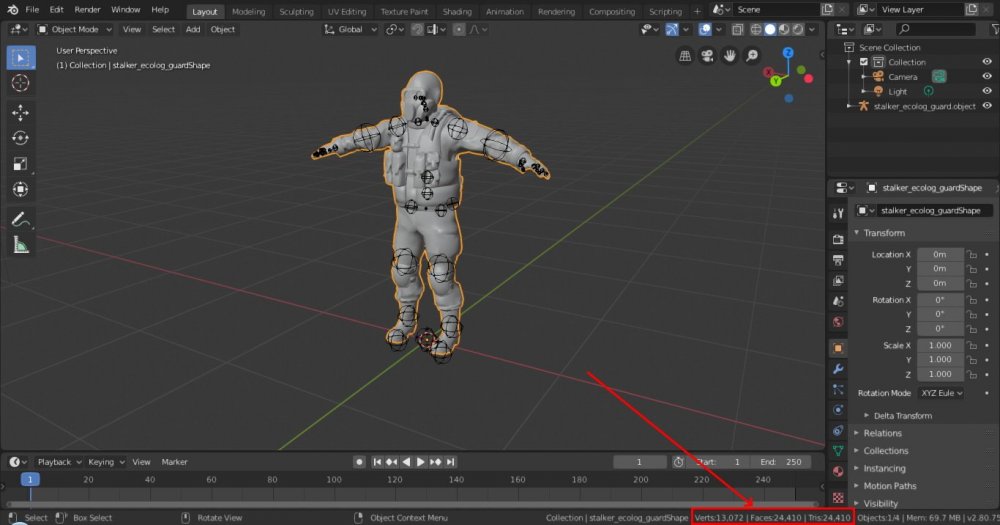This screenshot has width=1000, height=525.
Task: Open the Modifiers properties tab
Action: pos(838,369)
